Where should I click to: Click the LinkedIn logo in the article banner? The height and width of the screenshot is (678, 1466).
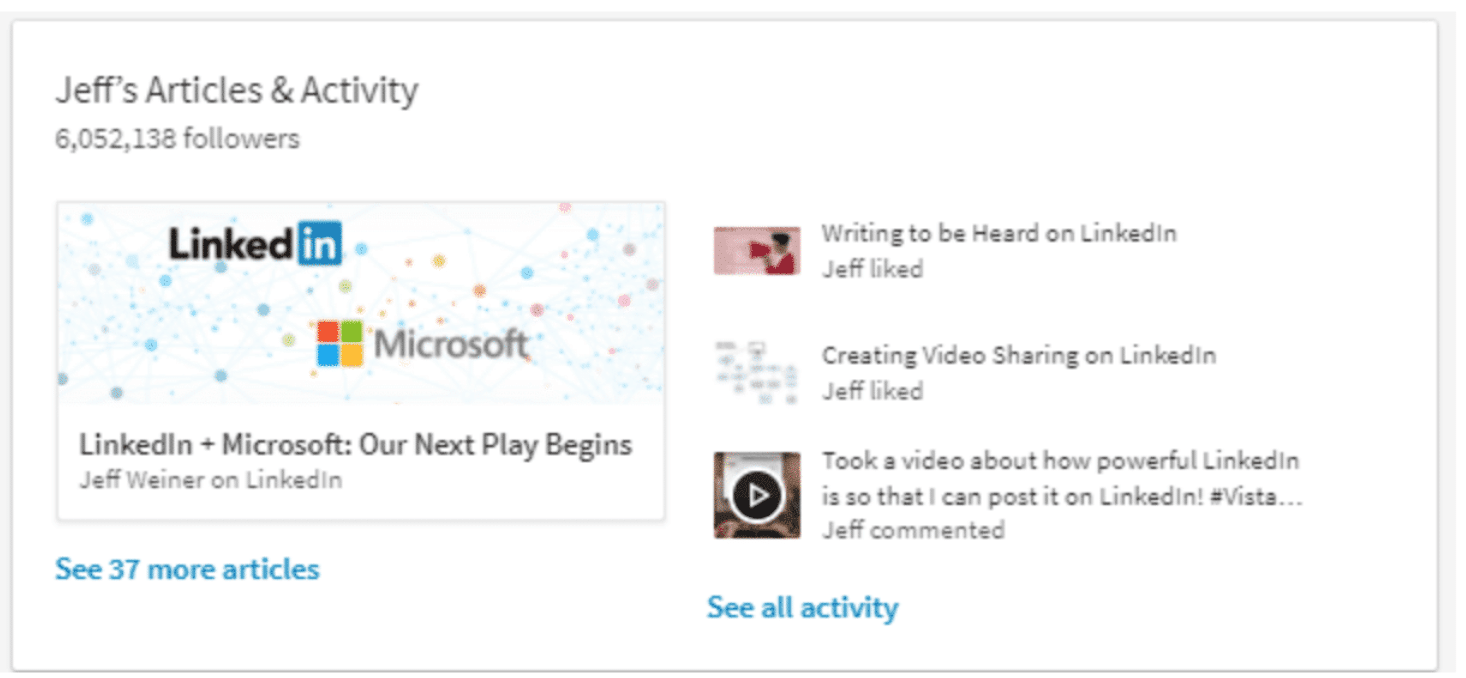tap(255, 243)
